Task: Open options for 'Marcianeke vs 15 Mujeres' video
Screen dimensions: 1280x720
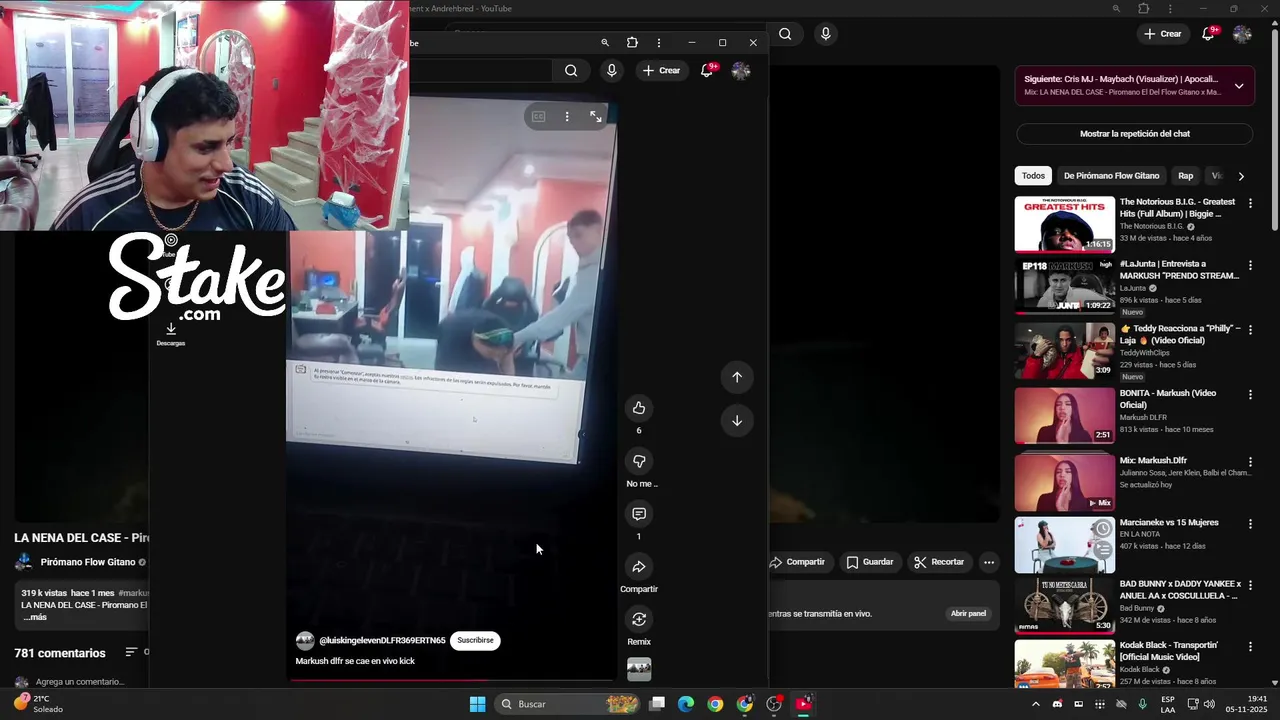Action: click(x=1250, y=524)
